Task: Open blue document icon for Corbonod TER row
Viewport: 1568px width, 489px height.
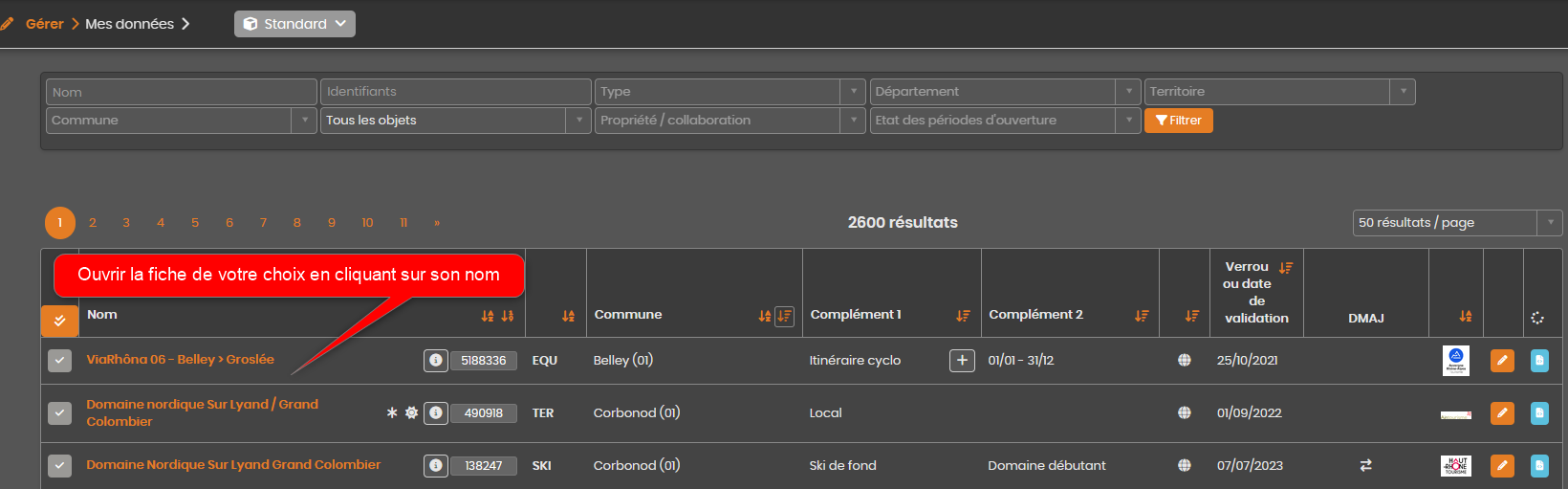Action: [x=1539, y=413]
